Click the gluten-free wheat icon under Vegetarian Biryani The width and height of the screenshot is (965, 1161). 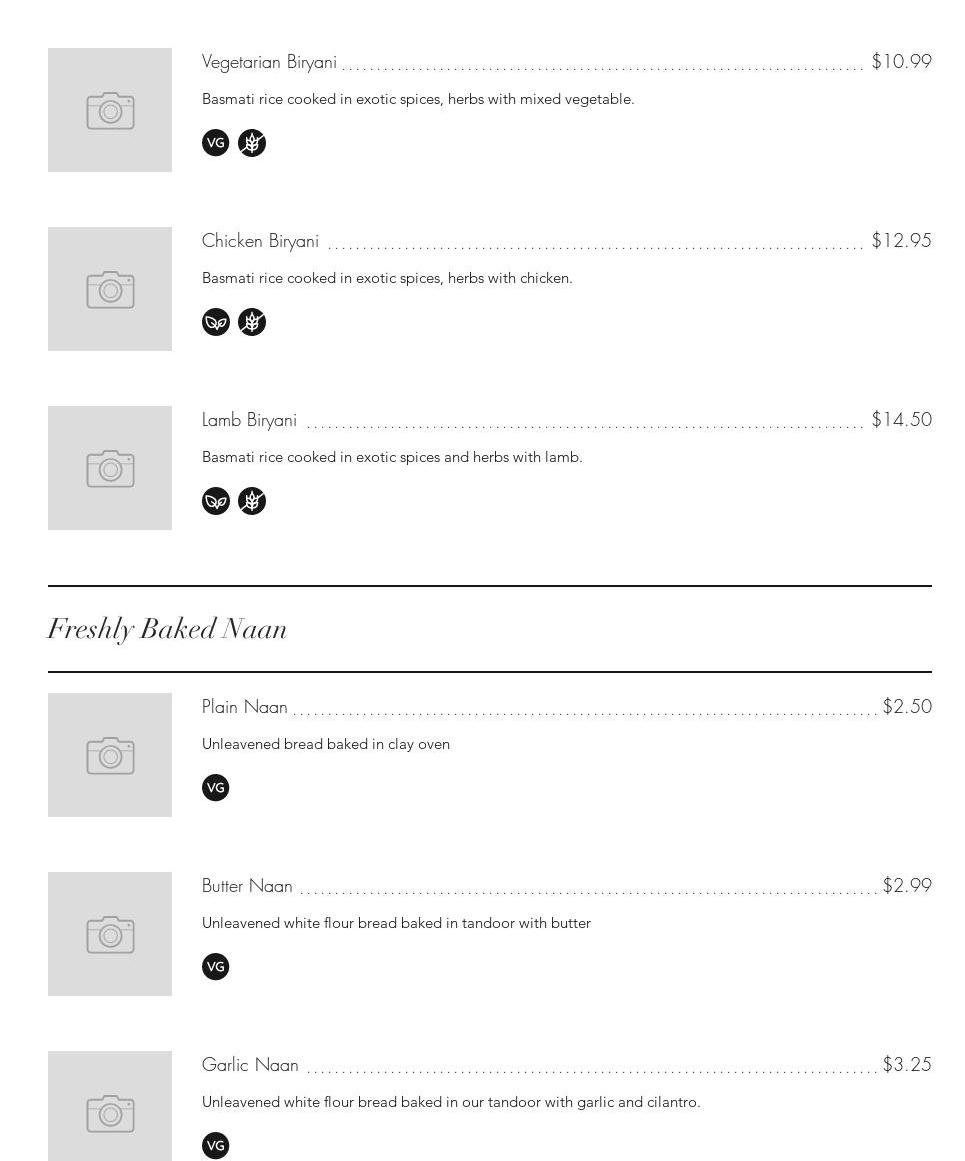[252, 143]
